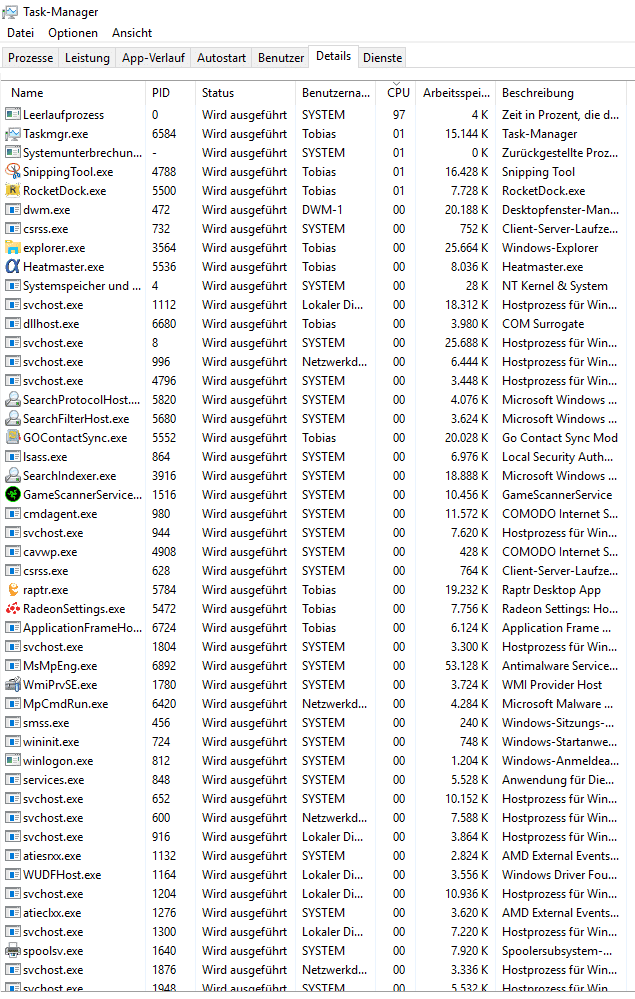Click the MpCmdRun.exe icon
This screenshot has height=999, width=635.
pyautogui.click(x=13, y=704)
